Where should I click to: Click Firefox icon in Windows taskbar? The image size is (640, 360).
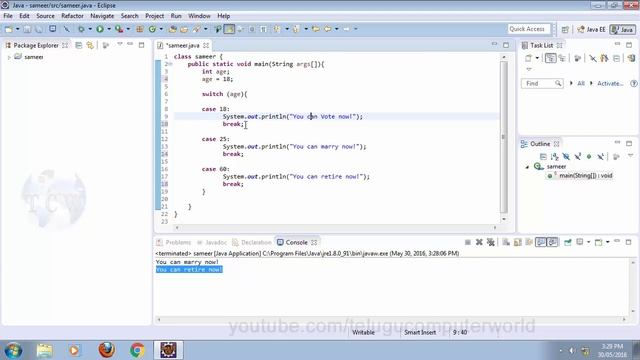[x=107, y=350]
